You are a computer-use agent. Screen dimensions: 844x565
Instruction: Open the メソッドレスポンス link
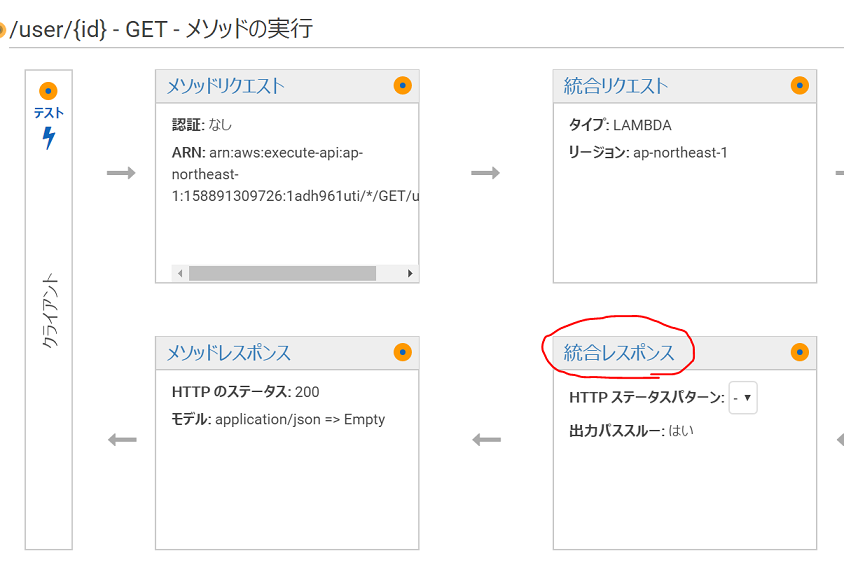pyautogui.click(x=229, y=353)
